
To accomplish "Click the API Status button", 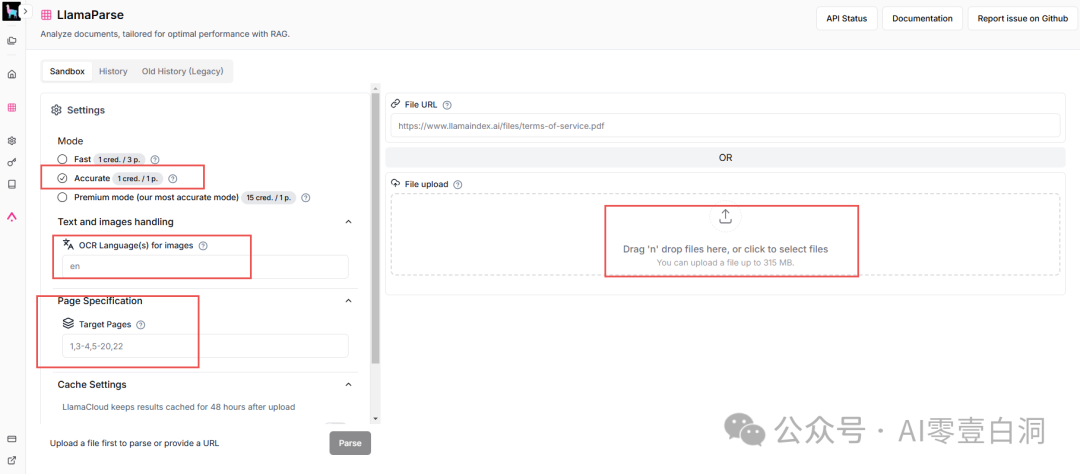I will [847, 19].
